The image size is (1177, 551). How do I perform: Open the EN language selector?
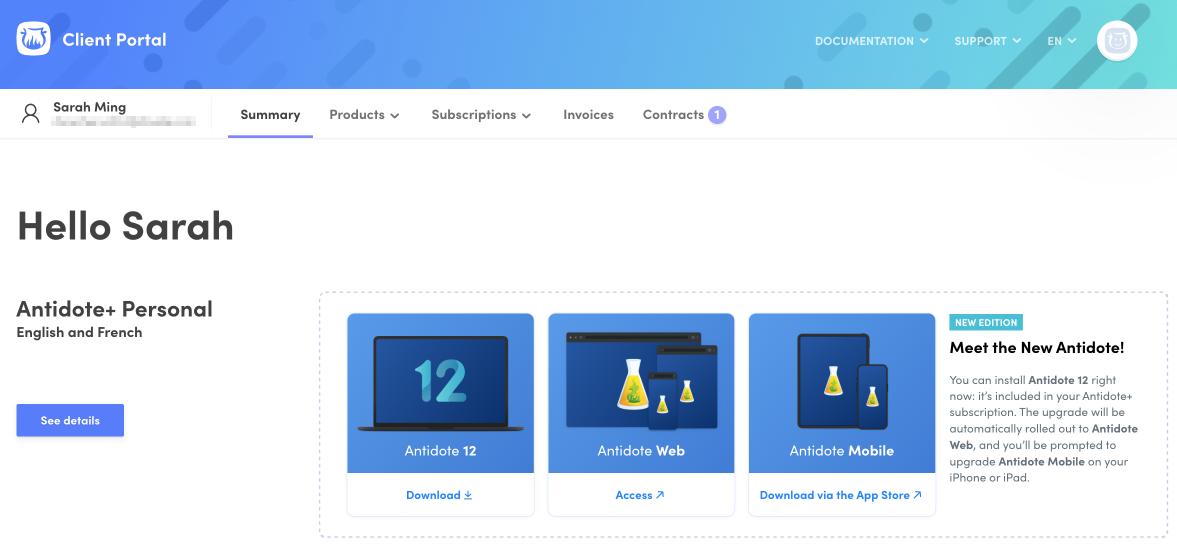(1061, 41)
